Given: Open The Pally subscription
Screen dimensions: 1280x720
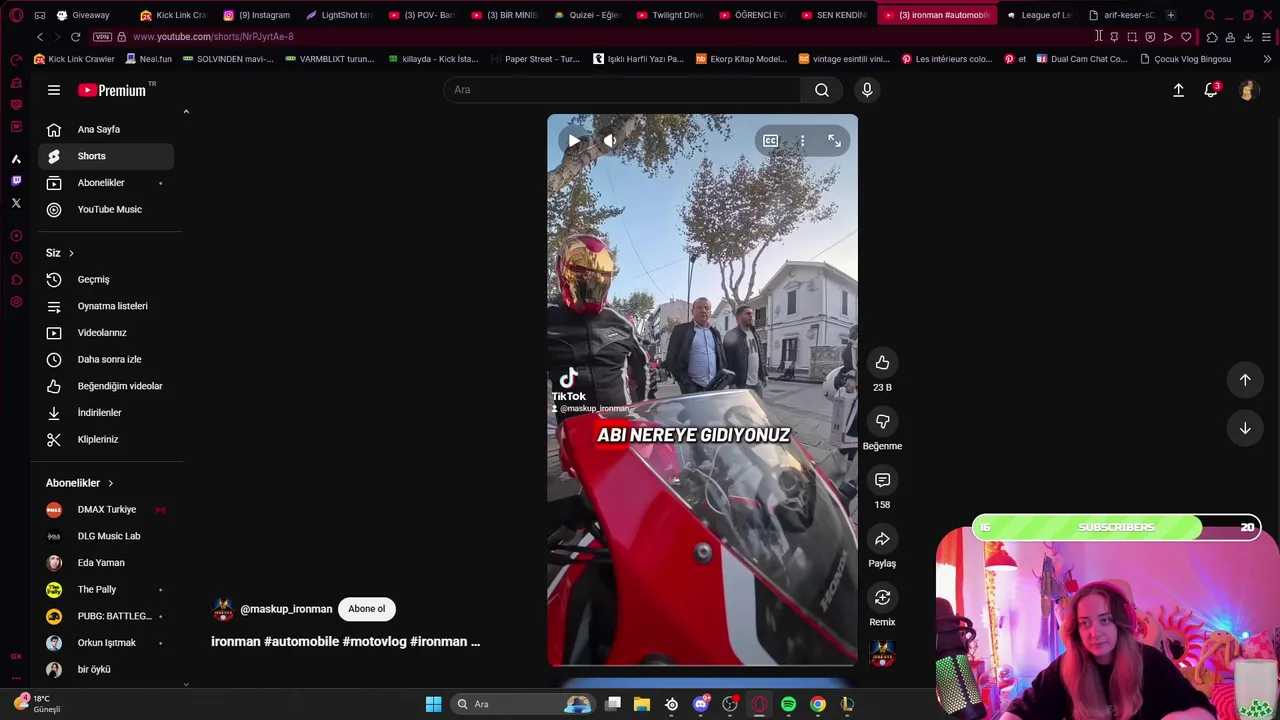Looking at the screenshot, I should (106, 589).
